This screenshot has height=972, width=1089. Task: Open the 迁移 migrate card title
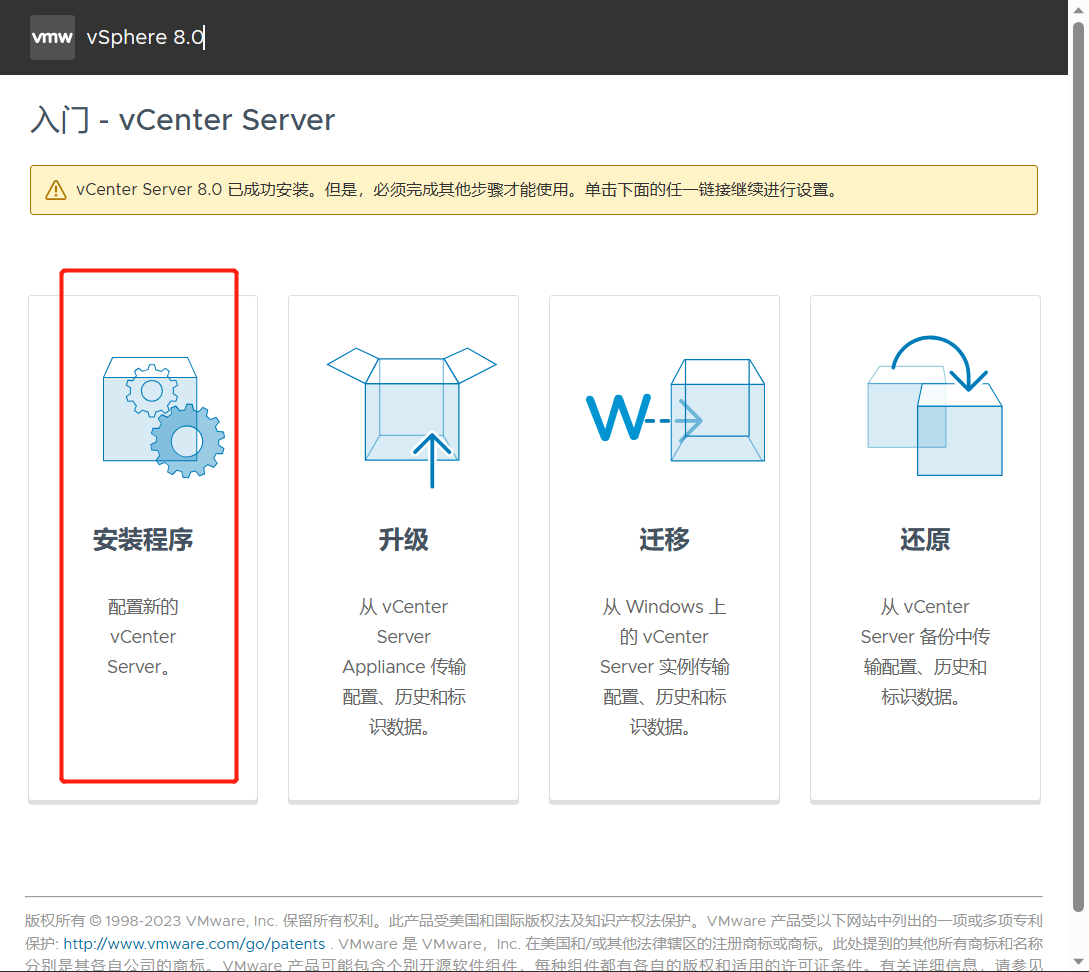pos(665,539)
